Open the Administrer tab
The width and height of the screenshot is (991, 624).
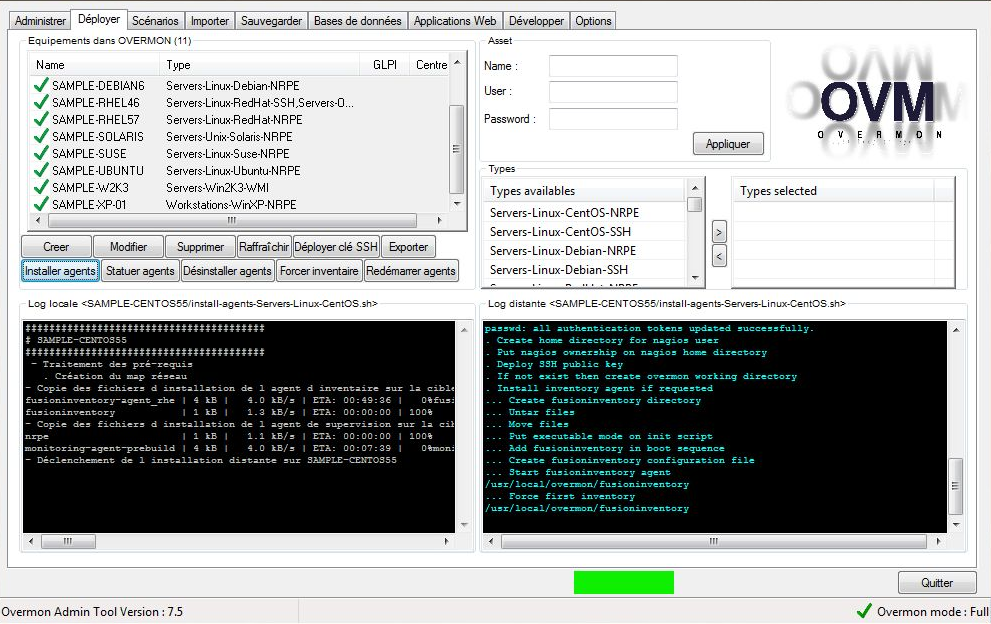point(40,20)
